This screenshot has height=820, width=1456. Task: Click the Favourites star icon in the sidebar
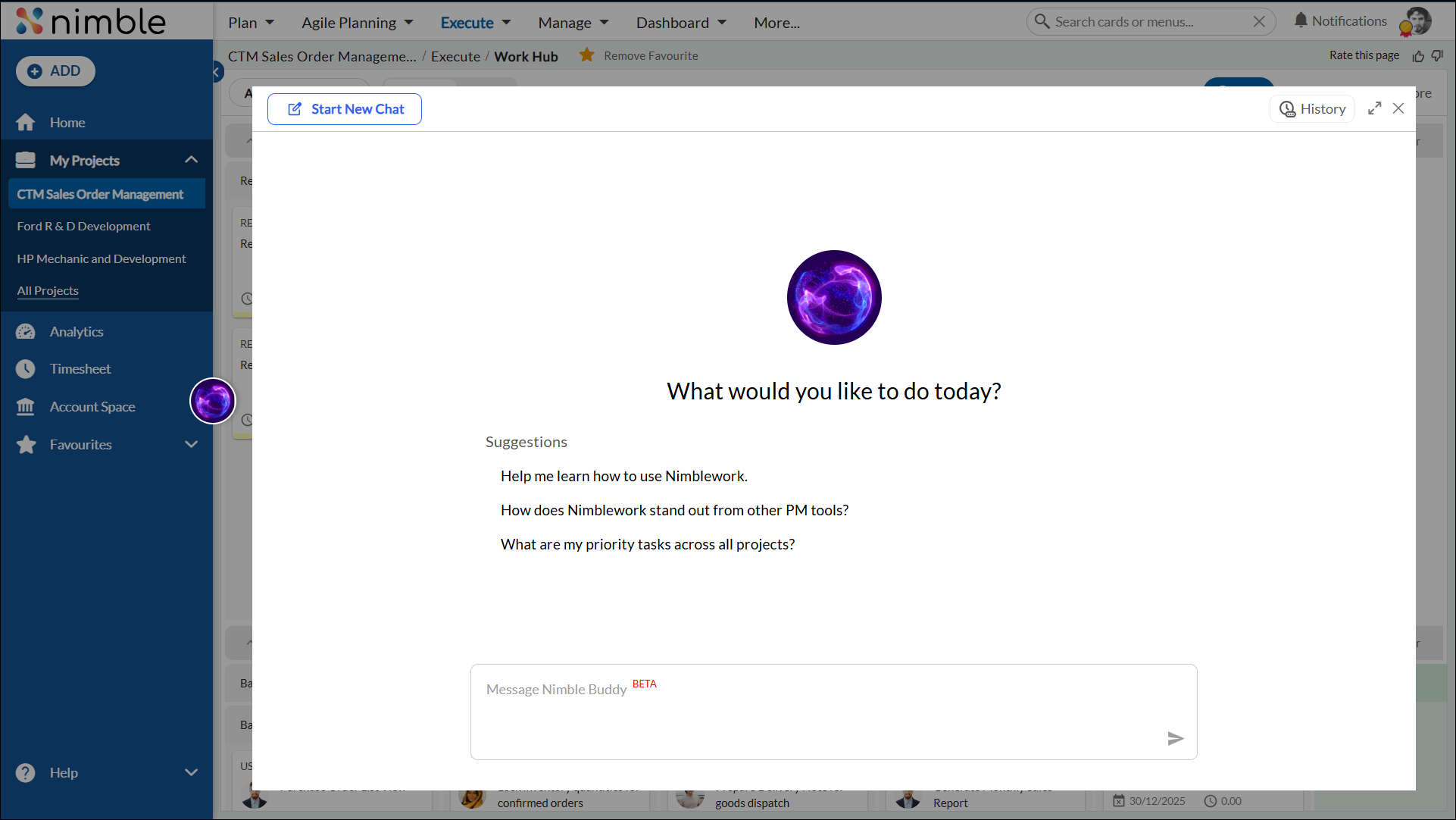coord(26,444)
